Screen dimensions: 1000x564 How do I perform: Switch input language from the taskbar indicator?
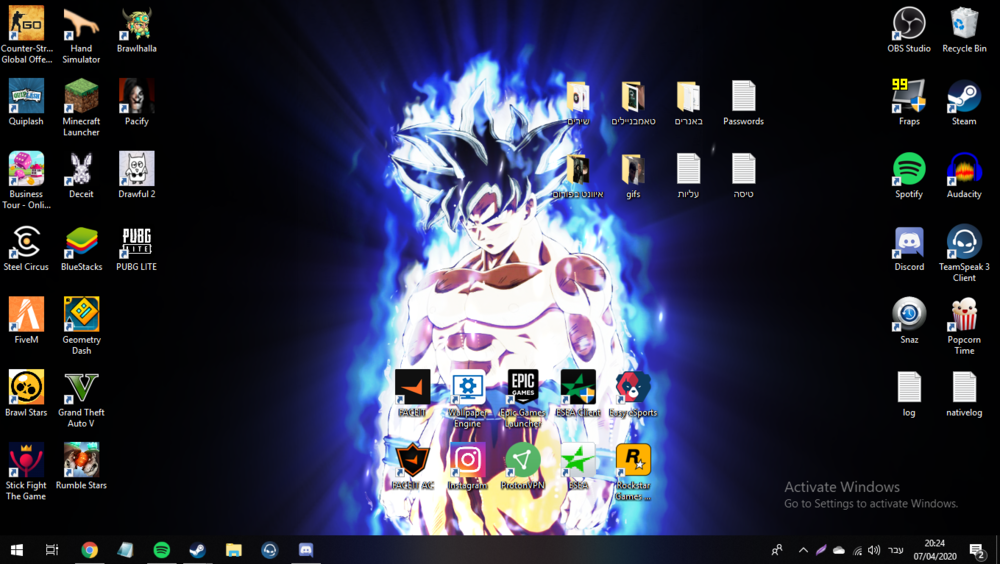click(x=896, y=550)
